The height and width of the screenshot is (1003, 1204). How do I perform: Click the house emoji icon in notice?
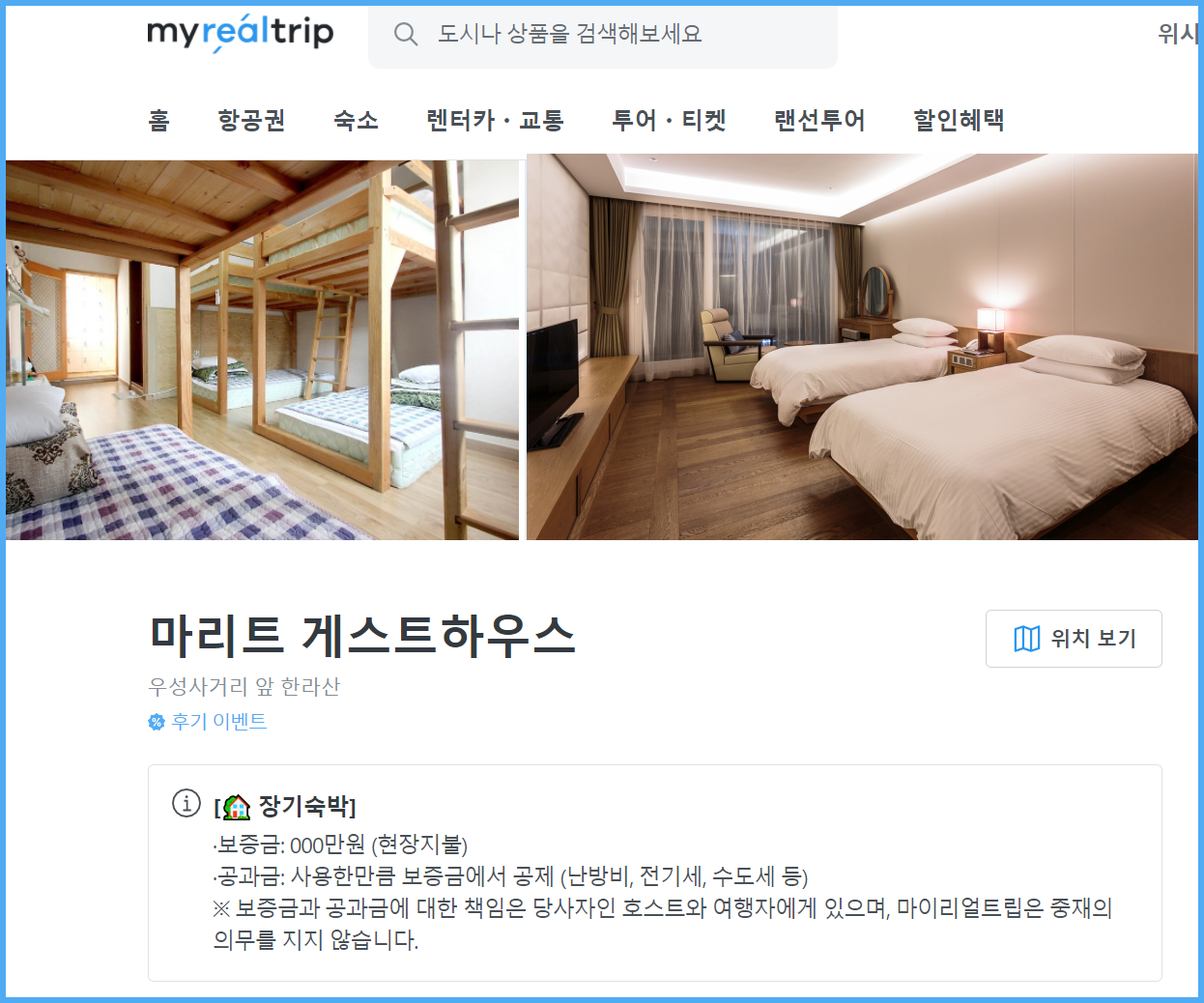236,806
